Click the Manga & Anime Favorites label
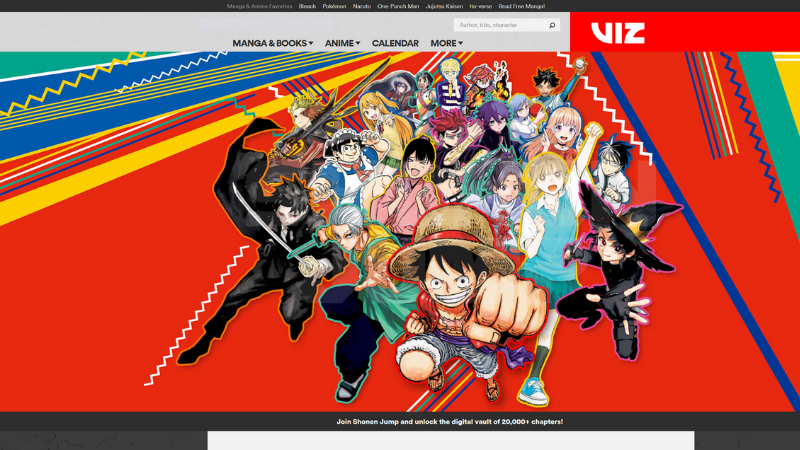 pos(259,6)
